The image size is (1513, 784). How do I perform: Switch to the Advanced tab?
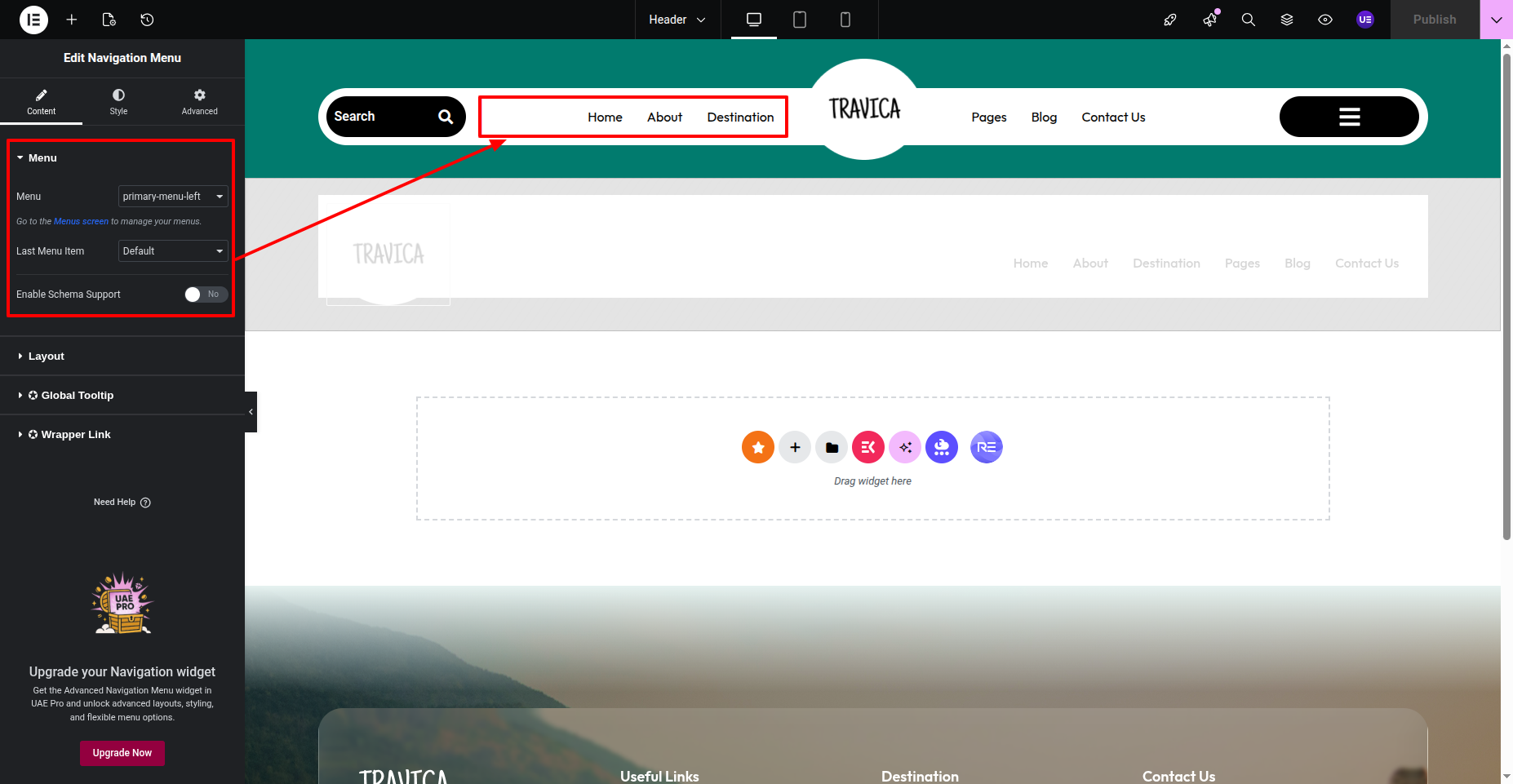coord(199,102)
